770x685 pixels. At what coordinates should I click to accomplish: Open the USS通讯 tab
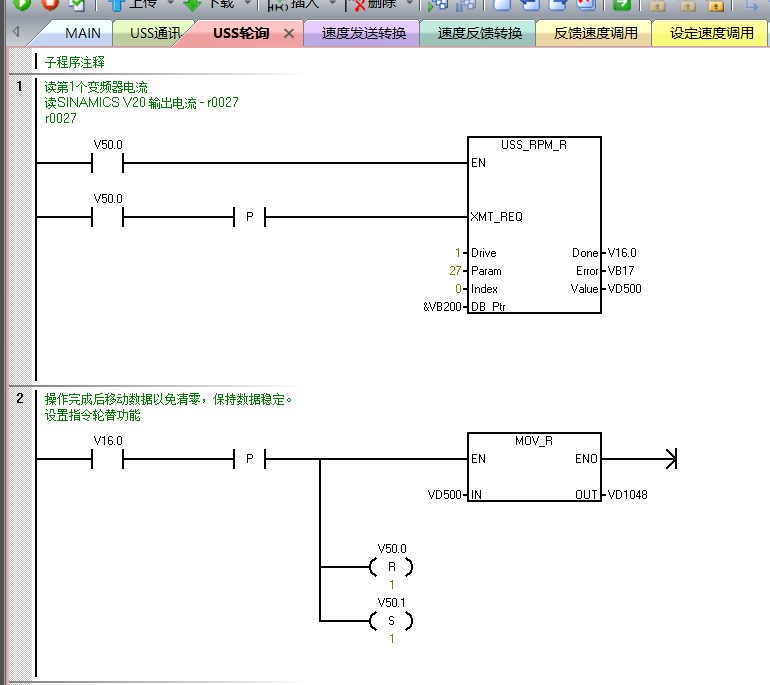click(x=155, y=33)
